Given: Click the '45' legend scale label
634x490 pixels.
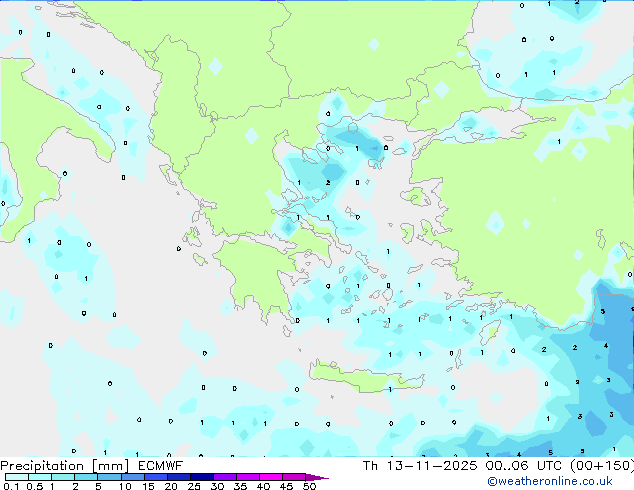Looking at the screenshot, I should coord(286,486).
